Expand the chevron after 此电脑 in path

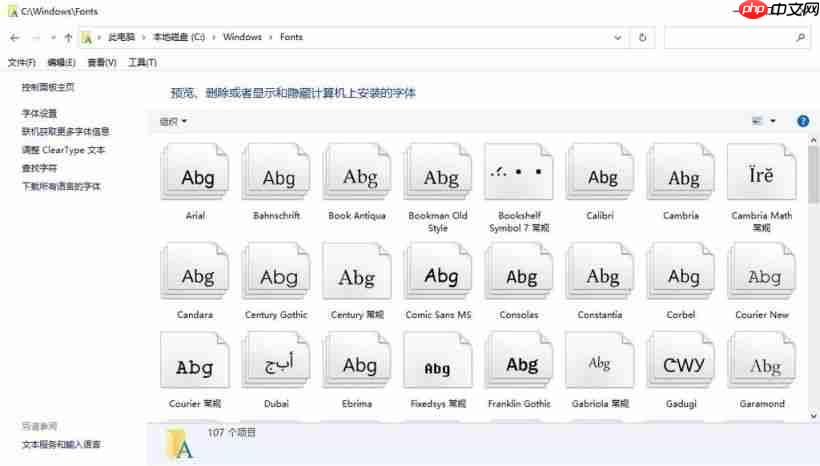point(144,37)
